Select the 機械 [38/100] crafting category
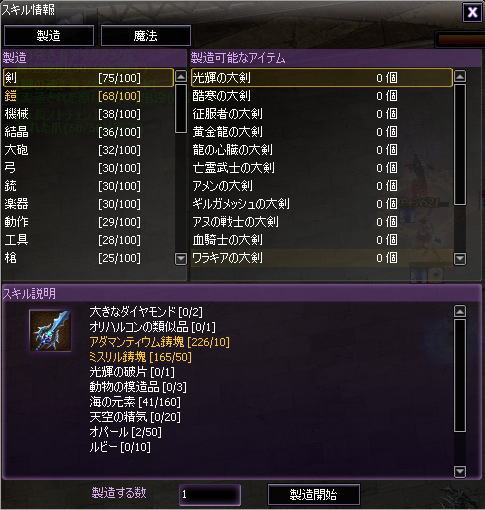This screenshot has width=485, height=510. click(88, 114)
